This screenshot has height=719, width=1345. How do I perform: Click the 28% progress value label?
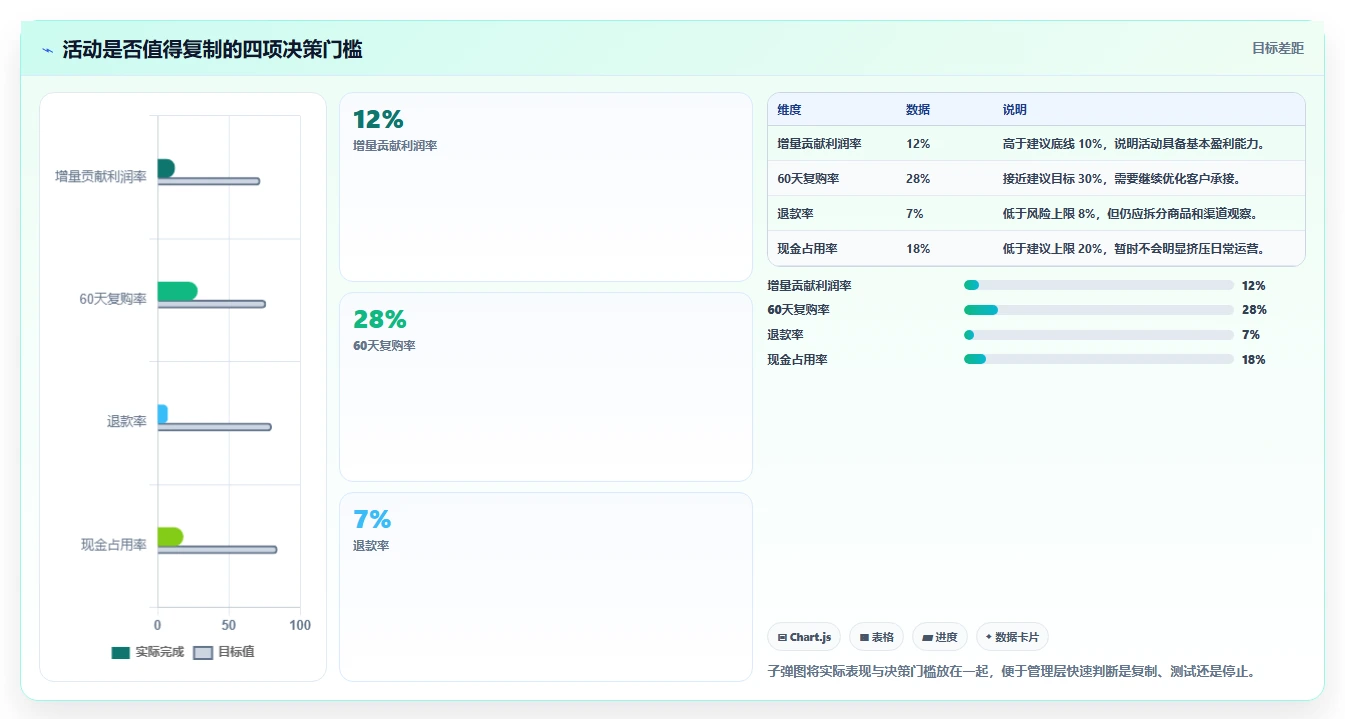pyautogui.click(x=1254, y=310)
